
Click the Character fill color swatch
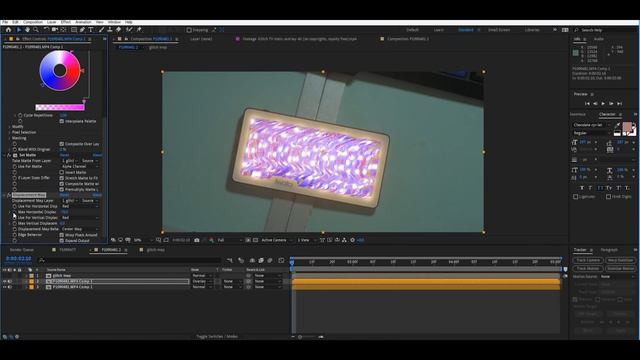627,127
